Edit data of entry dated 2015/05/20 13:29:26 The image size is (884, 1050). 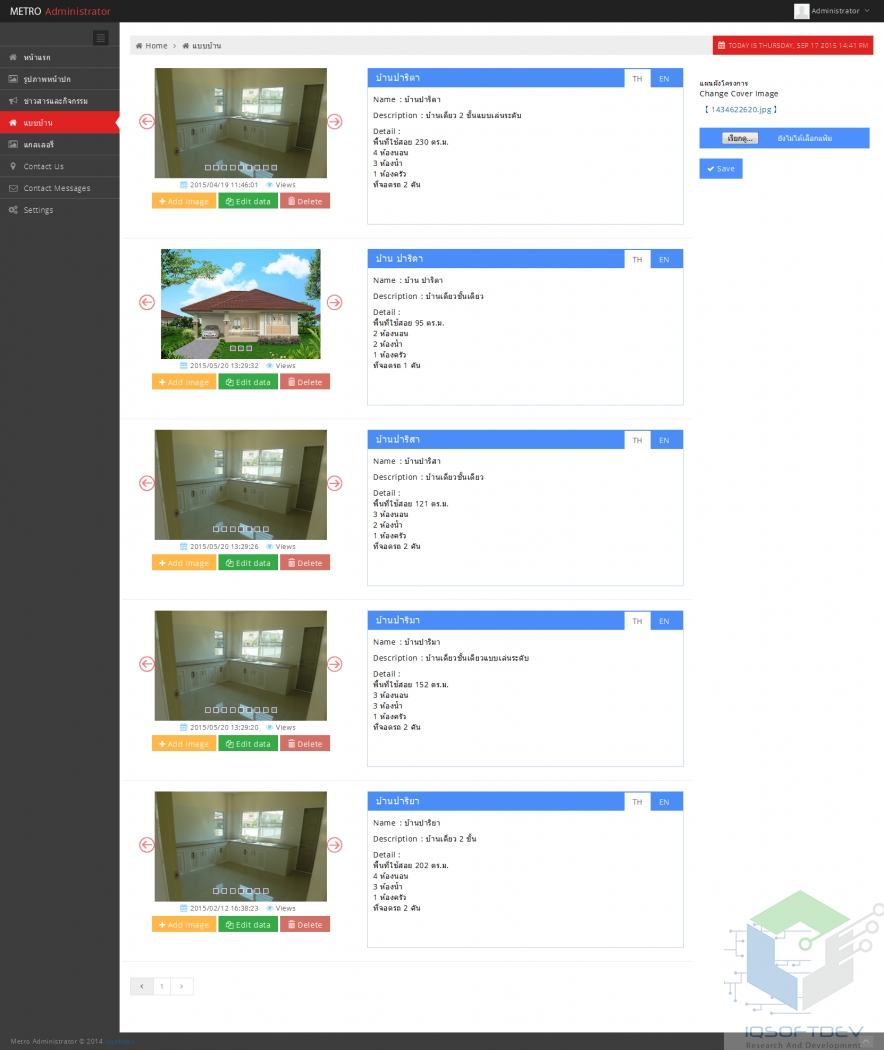tap(248, 562)
